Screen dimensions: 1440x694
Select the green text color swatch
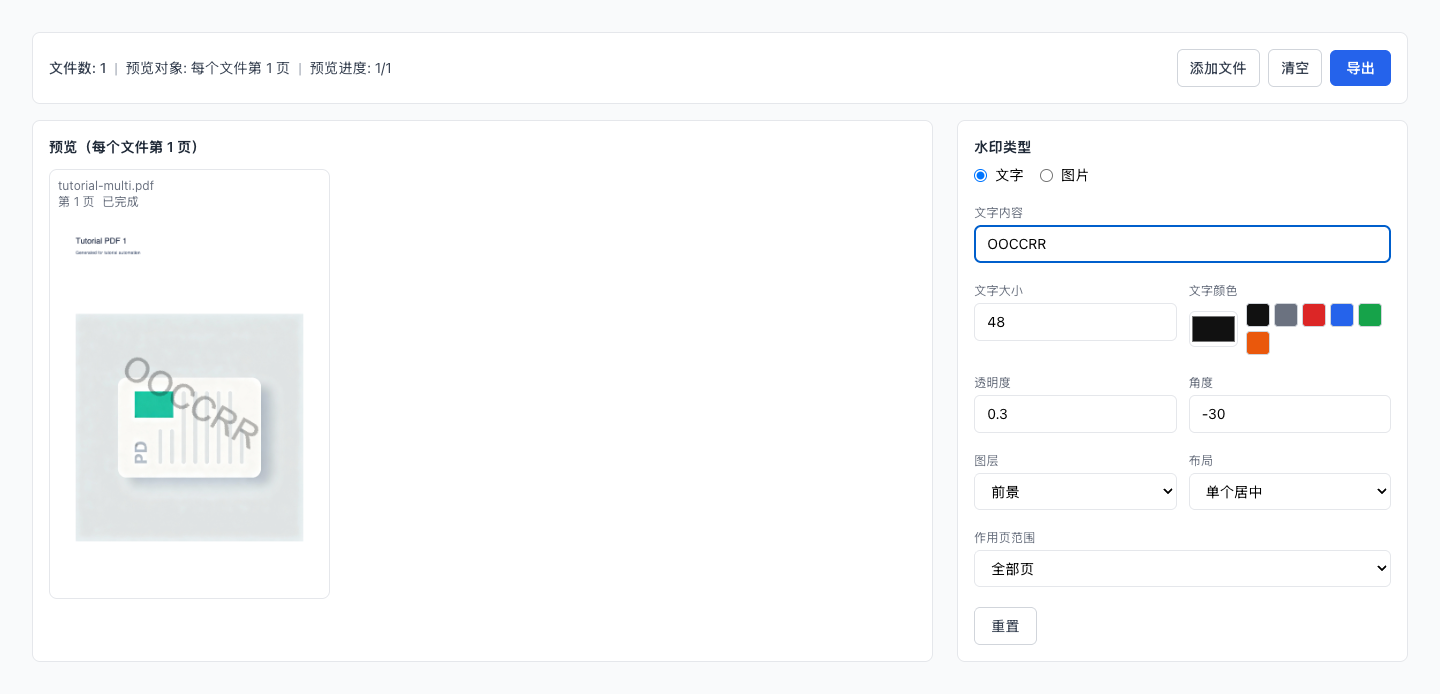pyautogui.click(x=1369, y=314)
